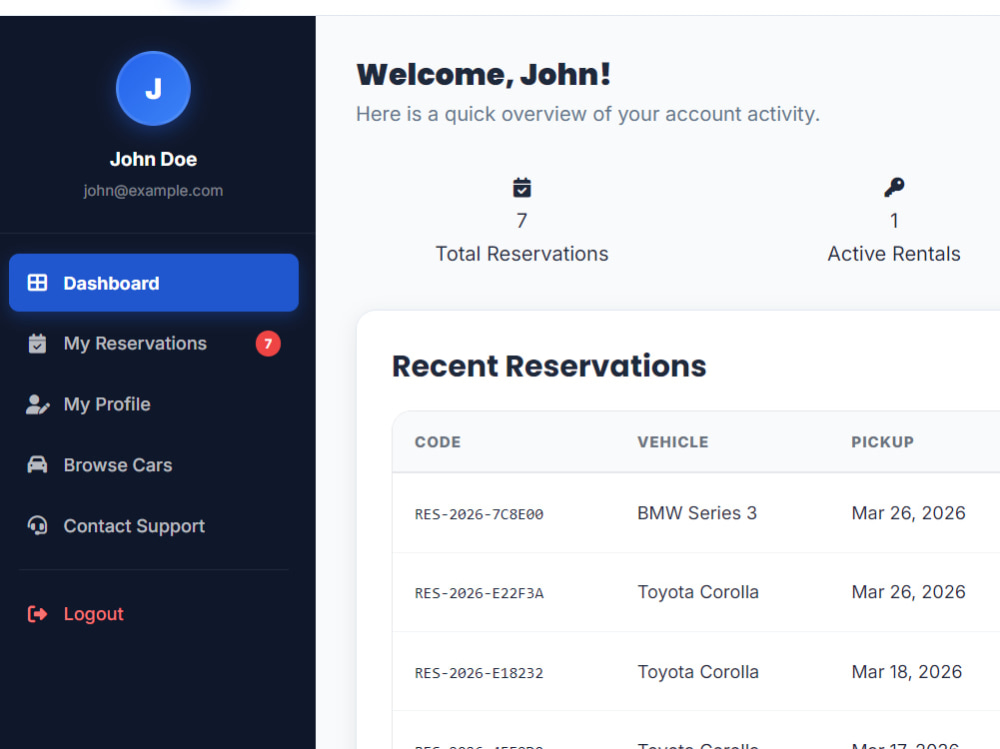This screenshot has width=1000, height=749.
Task: Click the total reservations count 7
Action: (x=522, y=221)
